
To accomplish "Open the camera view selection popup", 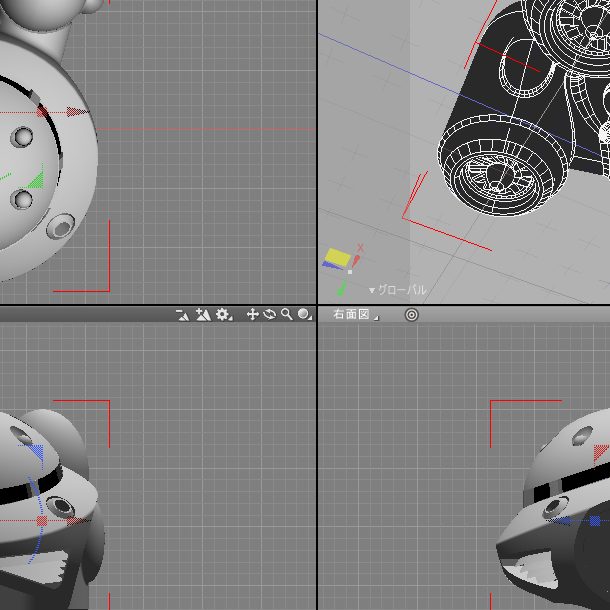I will point(183,314).
